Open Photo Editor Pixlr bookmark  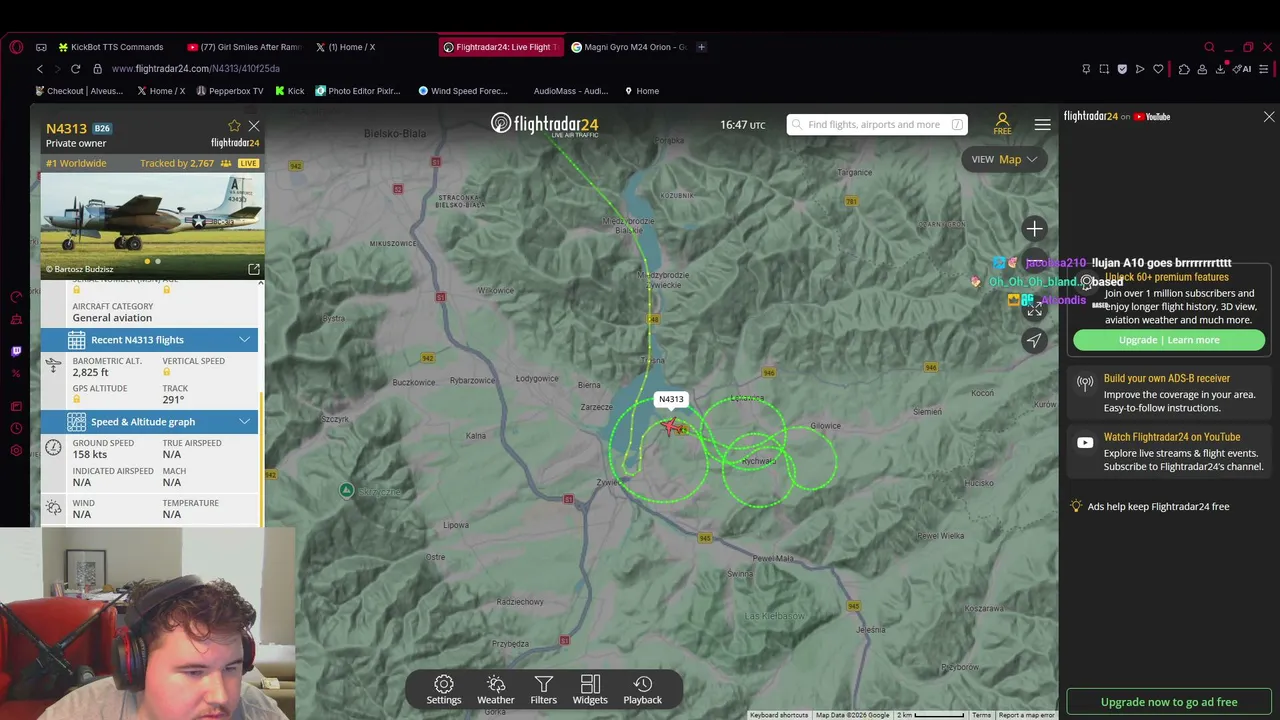(357, 91)
